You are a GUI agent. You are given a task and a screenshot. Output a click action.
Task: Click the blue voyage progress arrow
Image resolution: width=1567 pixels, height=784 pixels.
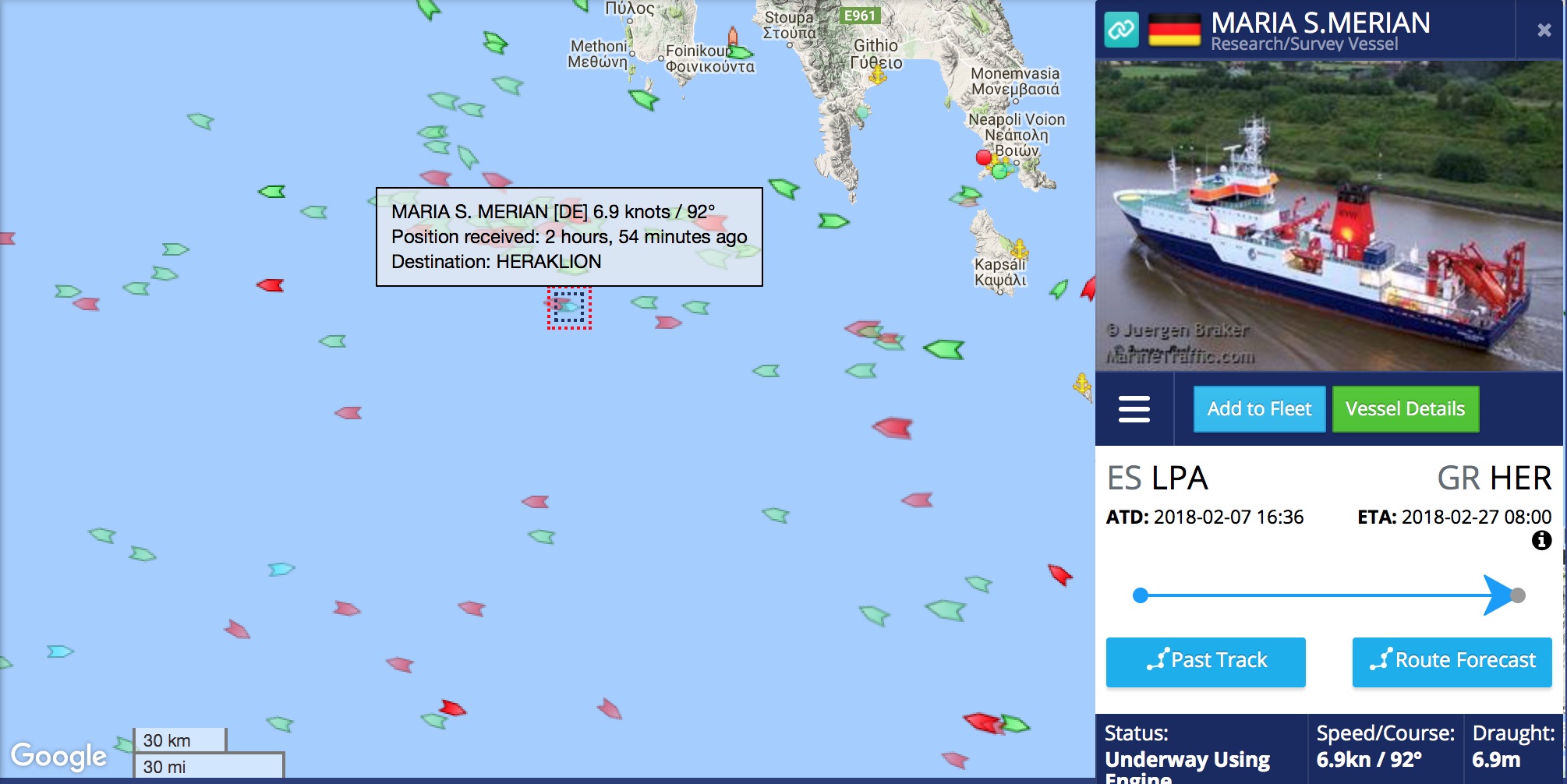click(1497, 595)
